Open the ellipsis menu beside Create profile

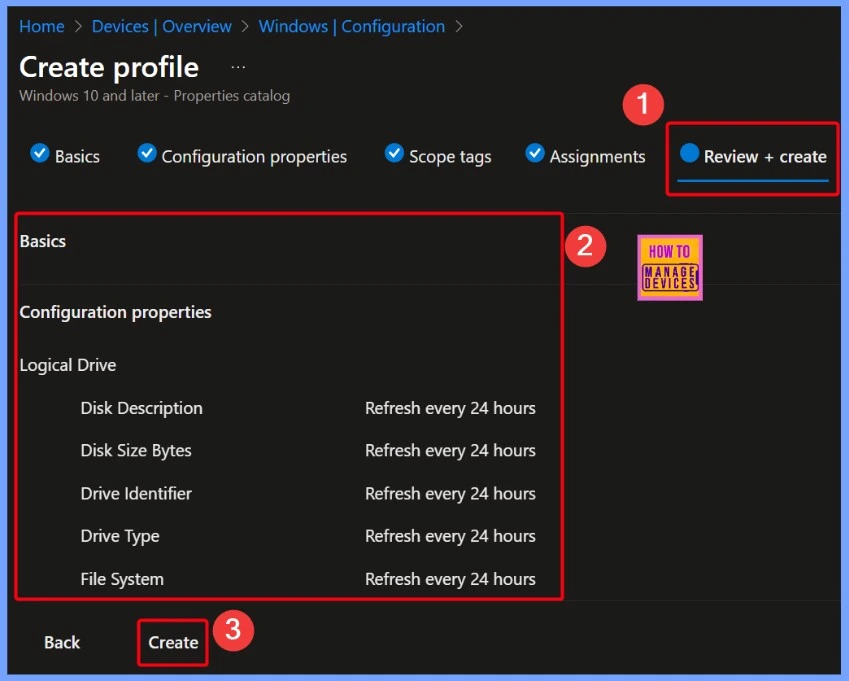pos(238,68)
